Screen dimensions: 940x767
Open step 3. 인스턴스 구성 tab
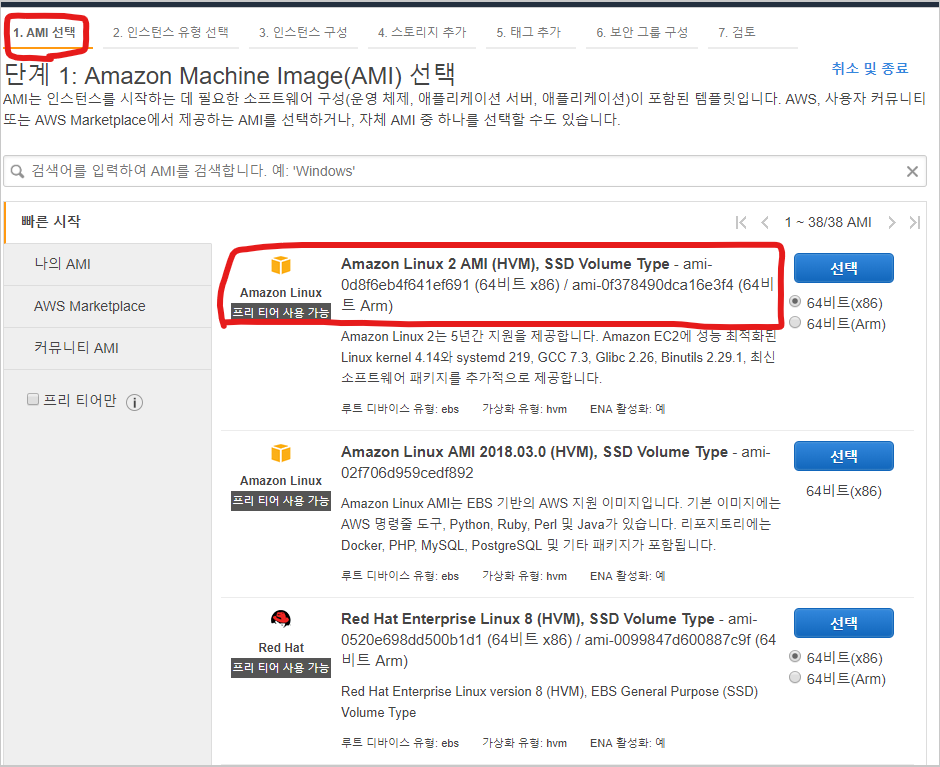(303, 32)
